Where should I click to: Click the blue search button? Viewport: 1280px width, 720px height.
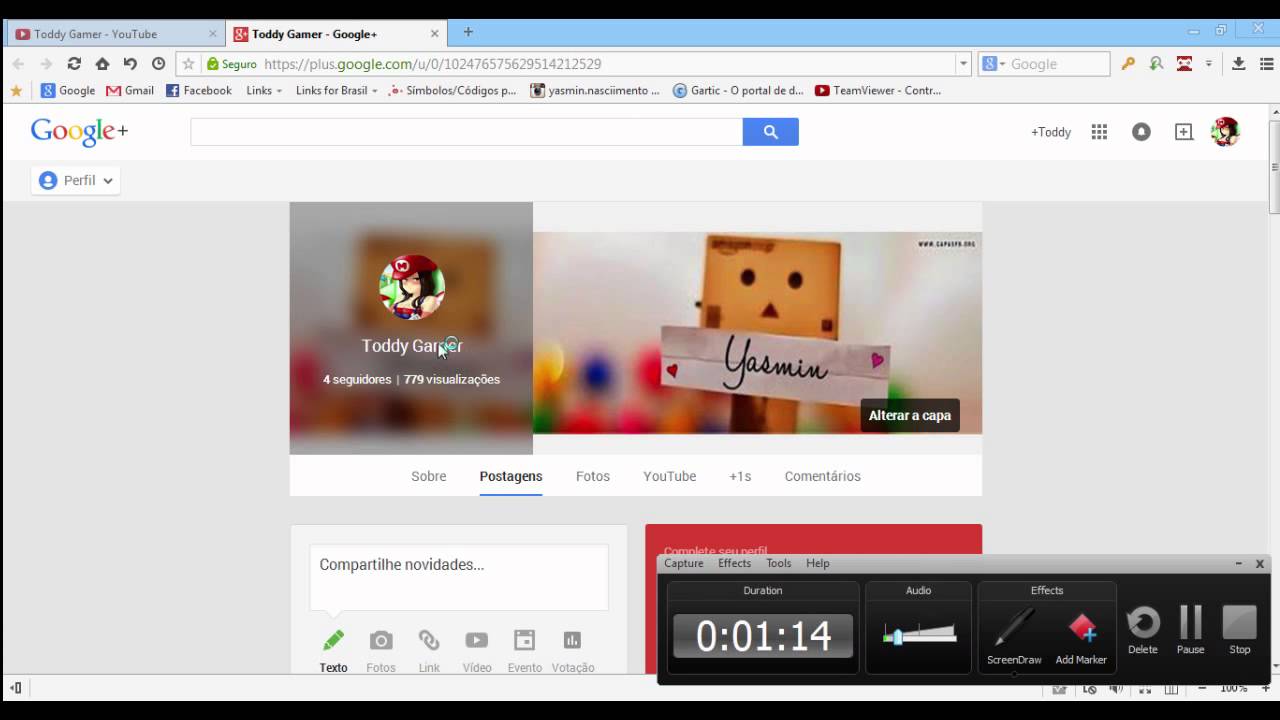click(770, 131)
